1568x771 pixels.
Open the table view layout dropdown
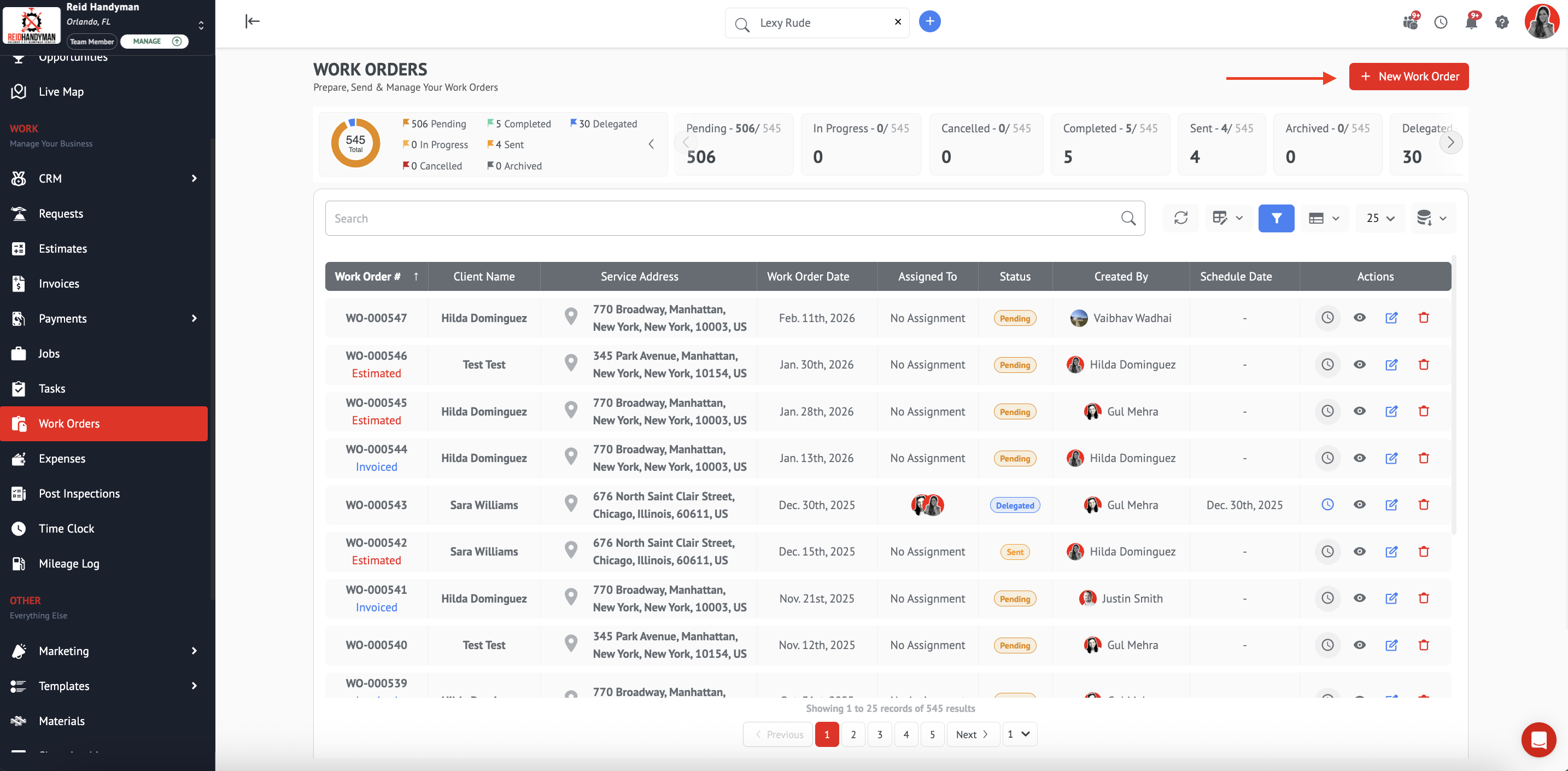pyautogui.click(x=1324, y=218)
